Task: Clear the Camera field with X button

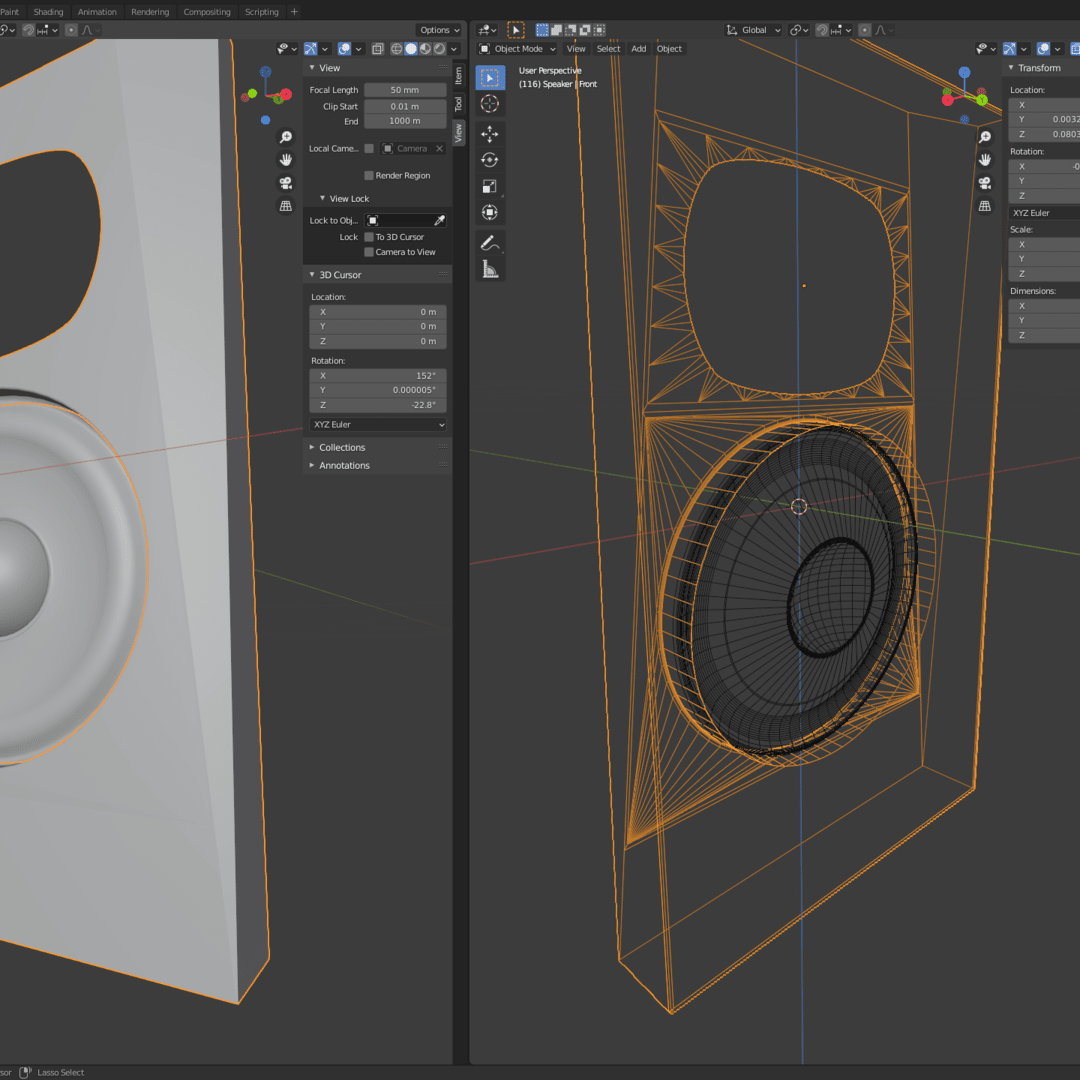Action: click(x=439, y=148)
